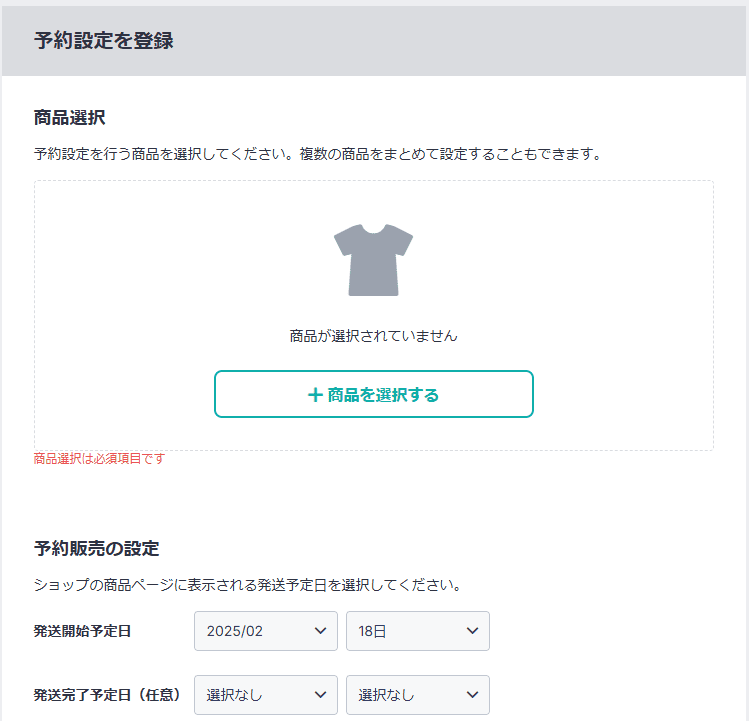This screenshot has height=721, width=749.
Task: Click the 商品選択 section heading
Action: (x=69, y=118)
